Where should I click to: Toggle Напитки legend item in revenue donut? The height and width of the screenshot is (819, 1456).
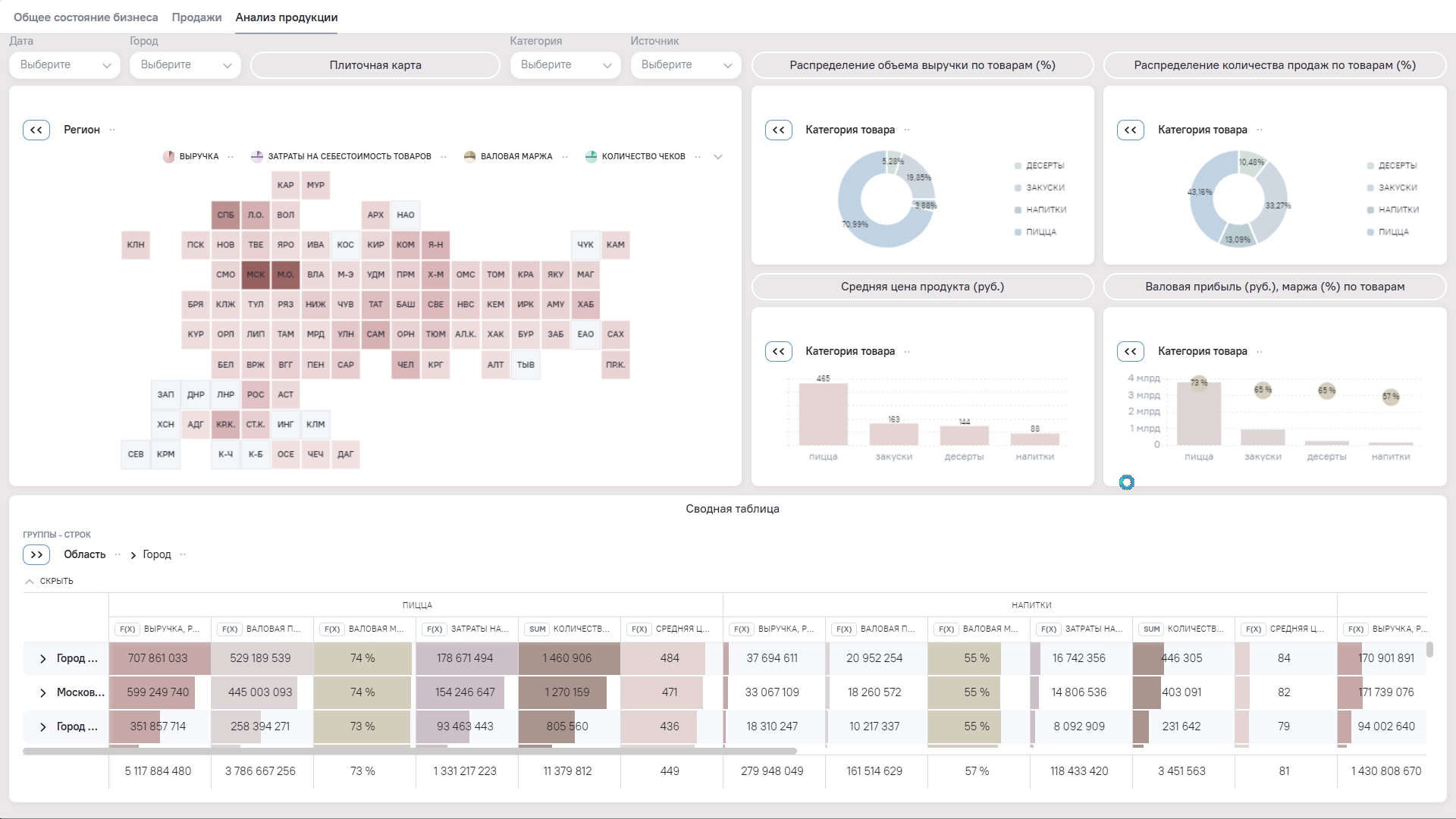click(x=1045, y=210)
